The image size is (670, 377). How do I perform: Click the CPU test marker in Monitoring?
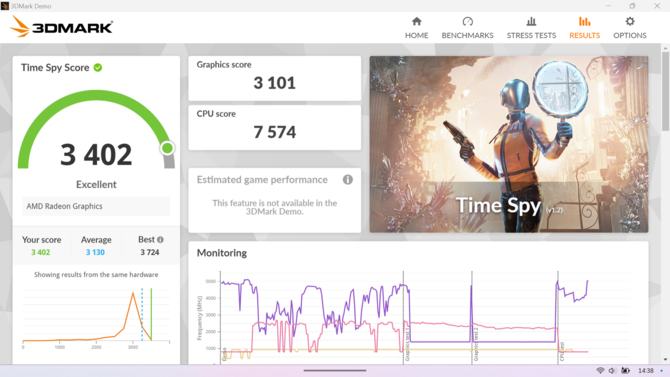(558, 317)
